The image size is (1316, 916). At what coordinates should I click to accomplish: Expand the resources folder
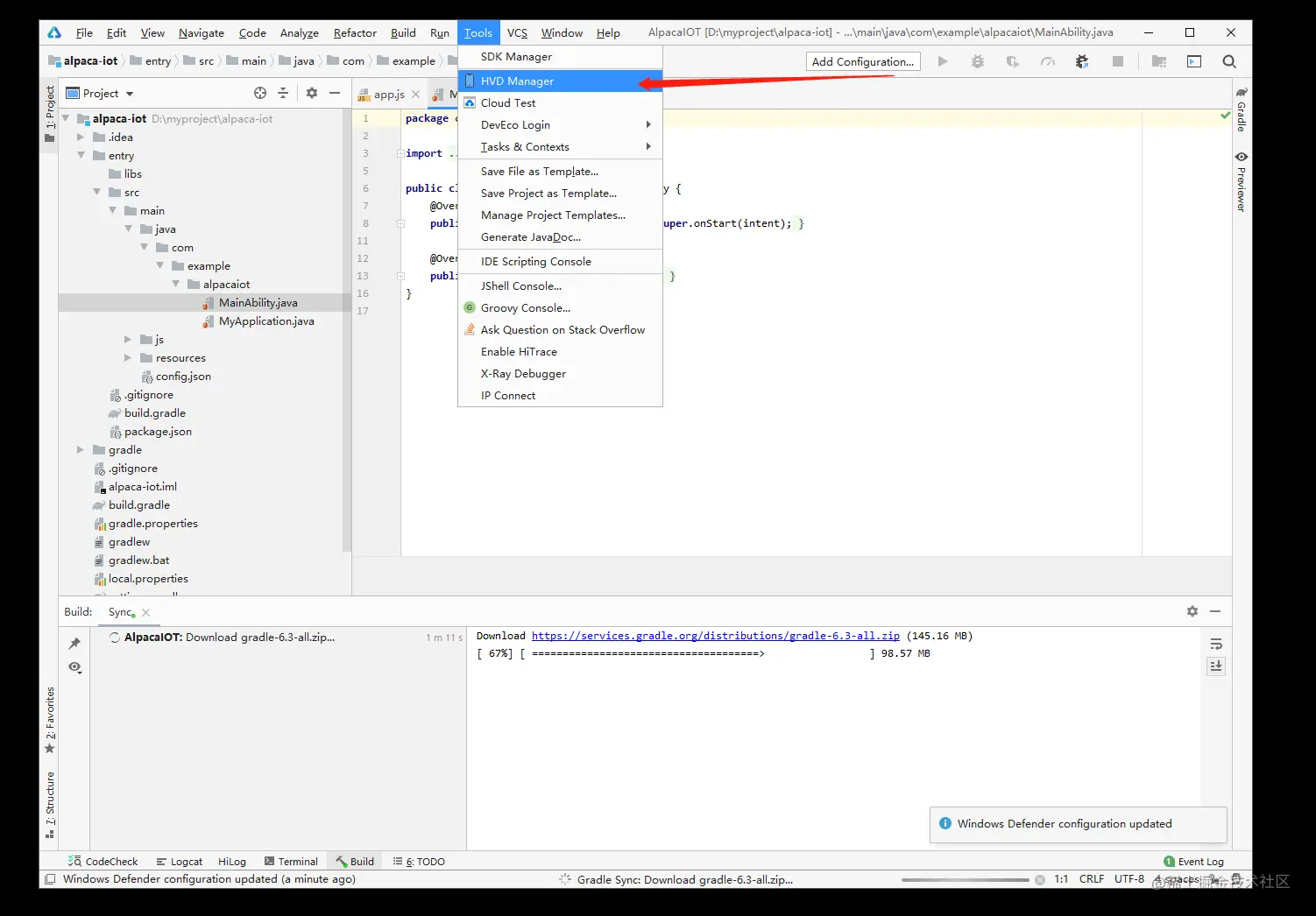coord(128,357)
